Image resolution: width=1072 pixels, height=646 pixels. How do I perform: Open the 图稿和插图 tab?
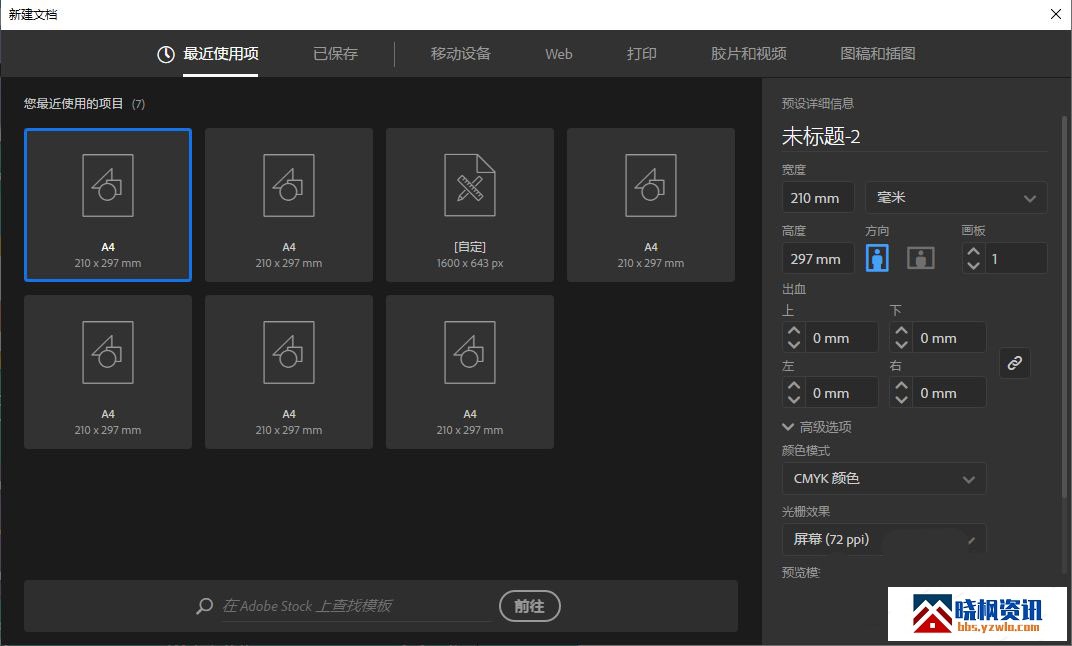tap(877, 54)
